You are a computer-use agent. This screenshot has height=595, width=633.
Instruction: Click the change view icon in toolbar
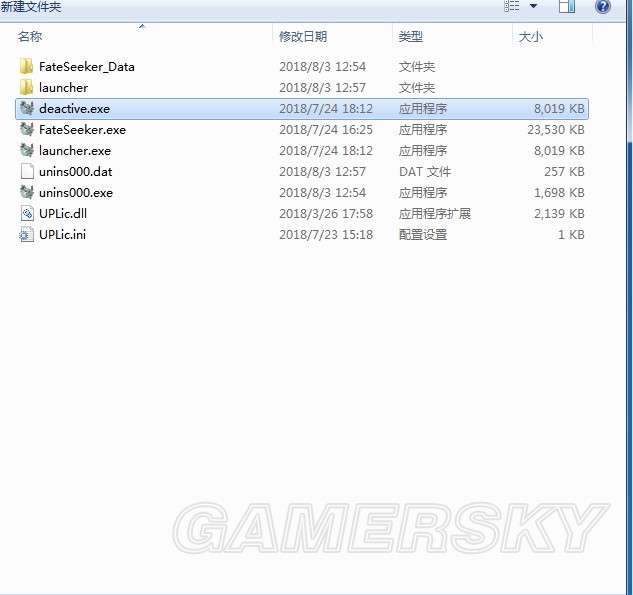coord(512,7)
